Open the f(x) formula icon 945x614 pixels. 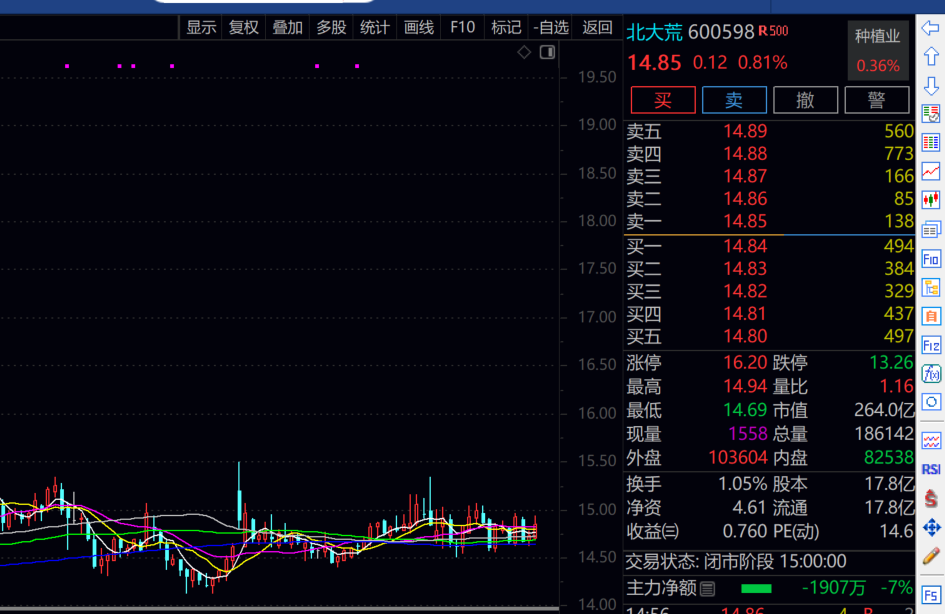[x=931, y=374]
